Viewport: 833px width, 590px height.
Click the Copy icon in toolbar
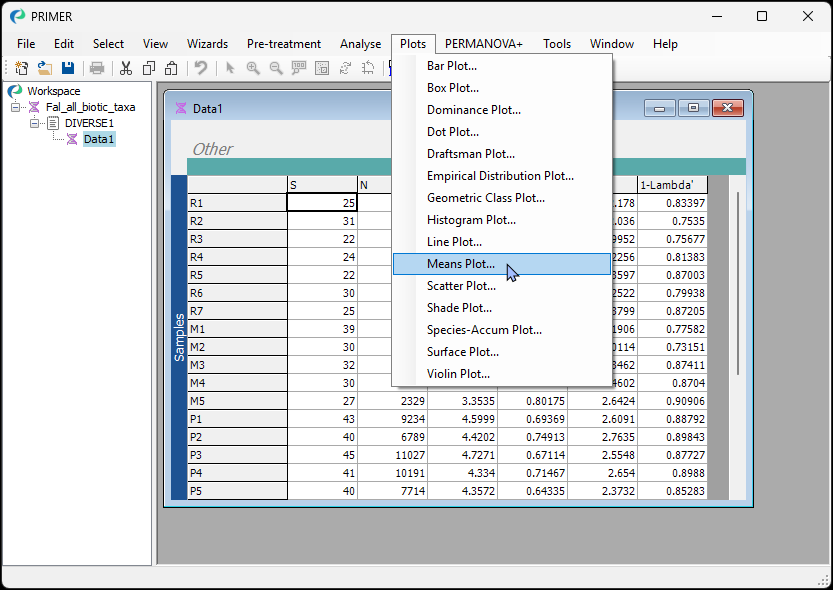pos(149,68)
